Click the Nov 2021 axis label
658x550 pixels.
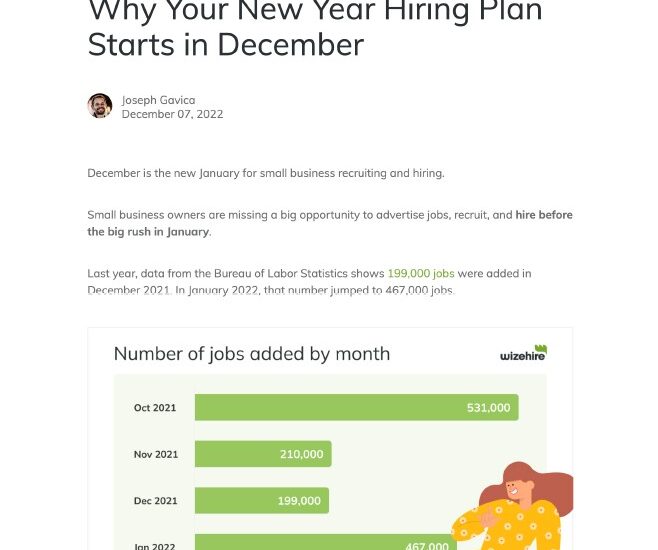coord(156,454)
